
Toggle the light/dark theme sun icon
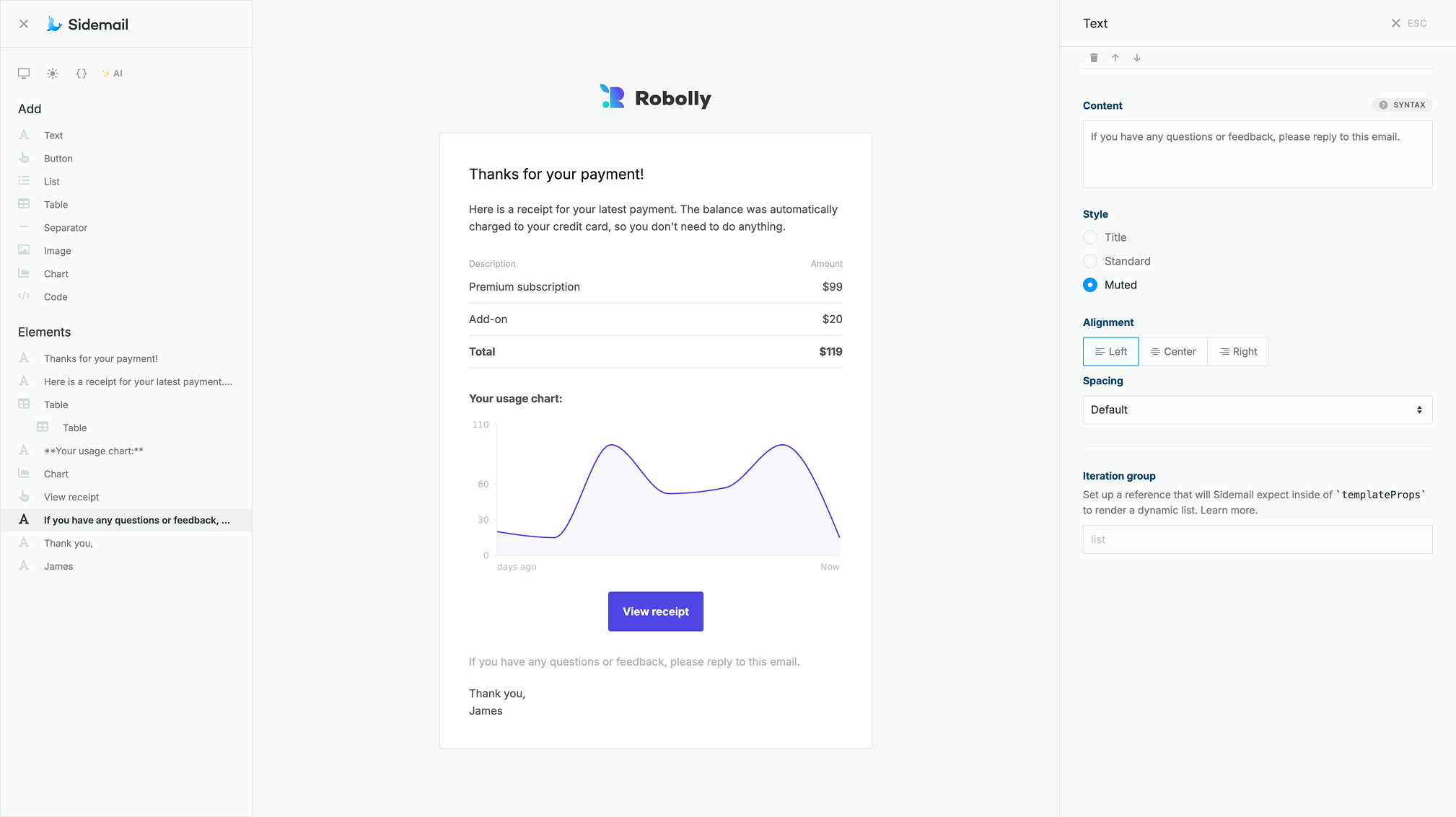53,74
